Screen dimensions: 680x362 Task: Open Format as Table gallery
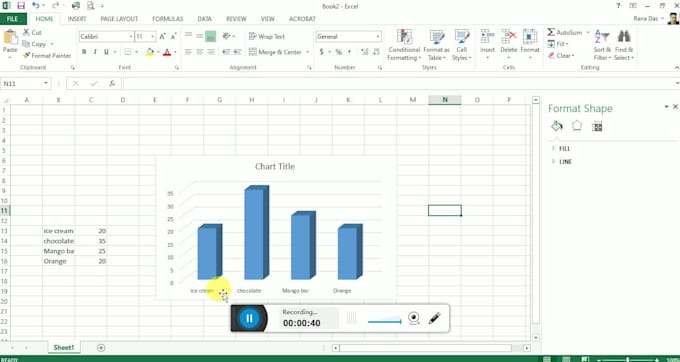[x=436, y=45]
